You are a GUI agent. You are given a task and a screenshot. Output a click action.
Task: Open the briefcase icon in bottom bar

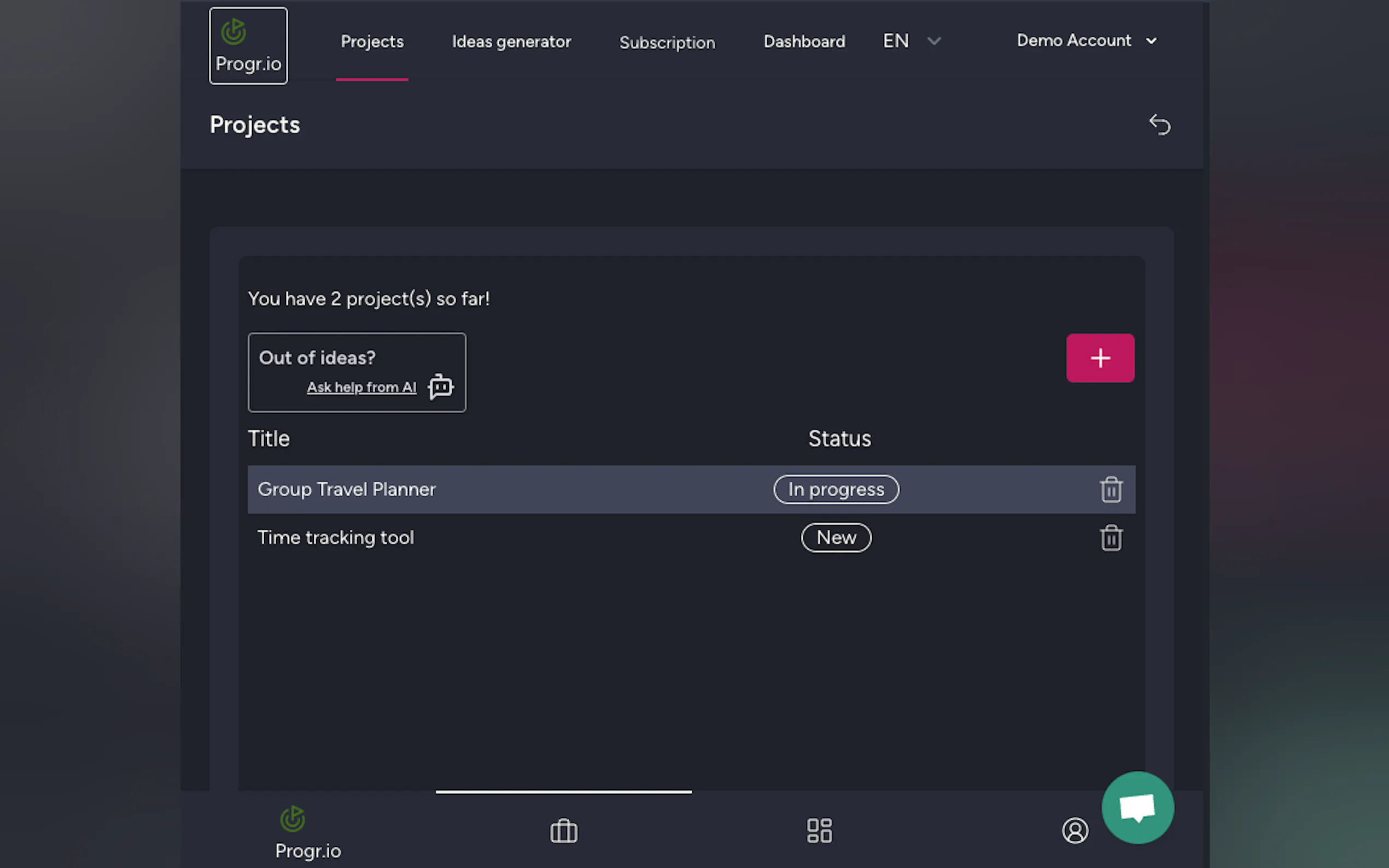[563, 831]
